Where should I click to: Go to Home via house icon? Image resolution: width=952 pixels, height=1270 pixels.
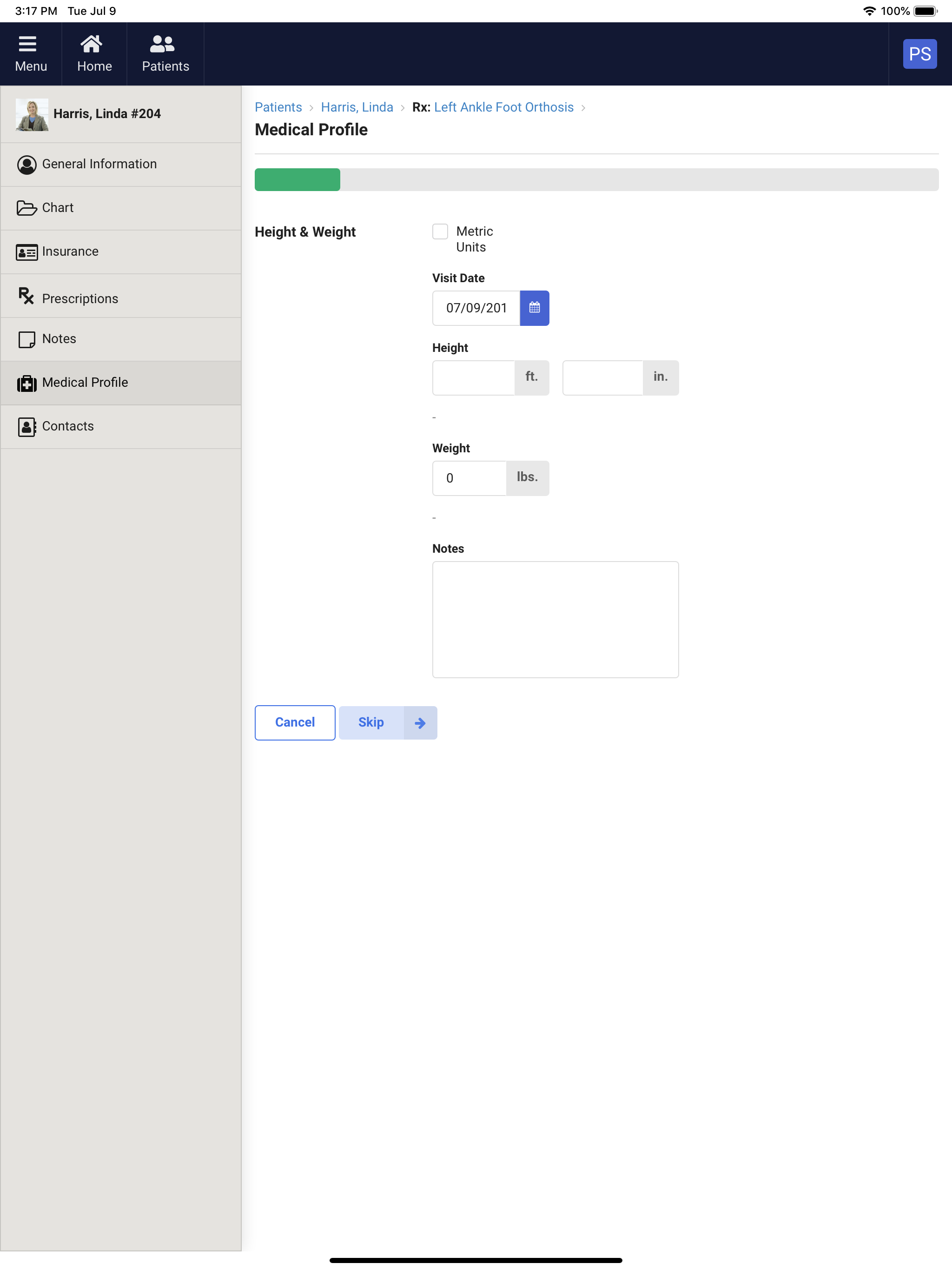(91, 44)
